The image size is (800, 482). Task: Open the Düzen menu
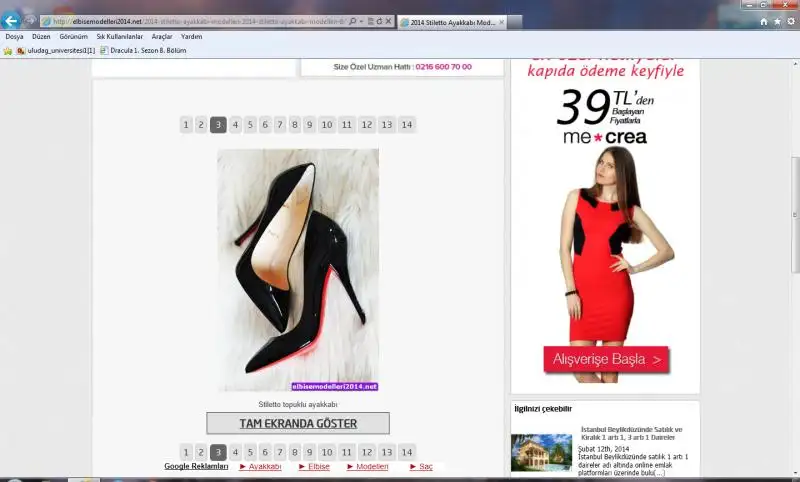pos(41,37)
